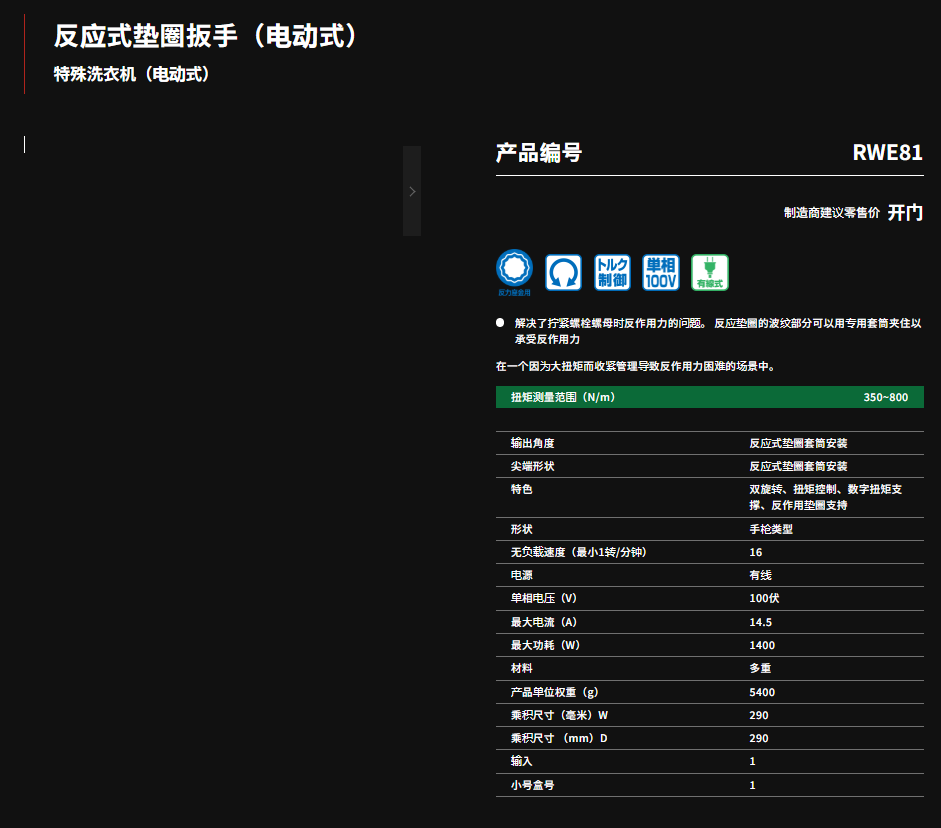Select the RWE81 product number
Image resolution: width=941 pixels, height=828 pixels.
(x=887, y=153)
